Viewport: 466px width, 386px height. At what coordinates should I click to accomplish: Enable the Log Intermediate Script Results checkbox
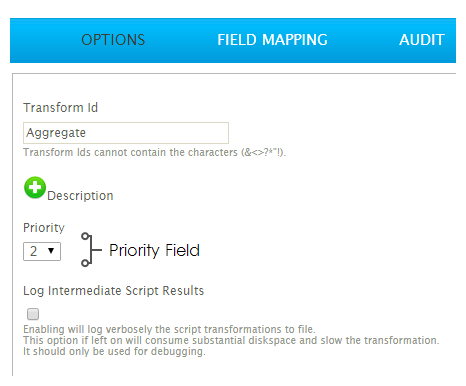[x=33, y=314]
